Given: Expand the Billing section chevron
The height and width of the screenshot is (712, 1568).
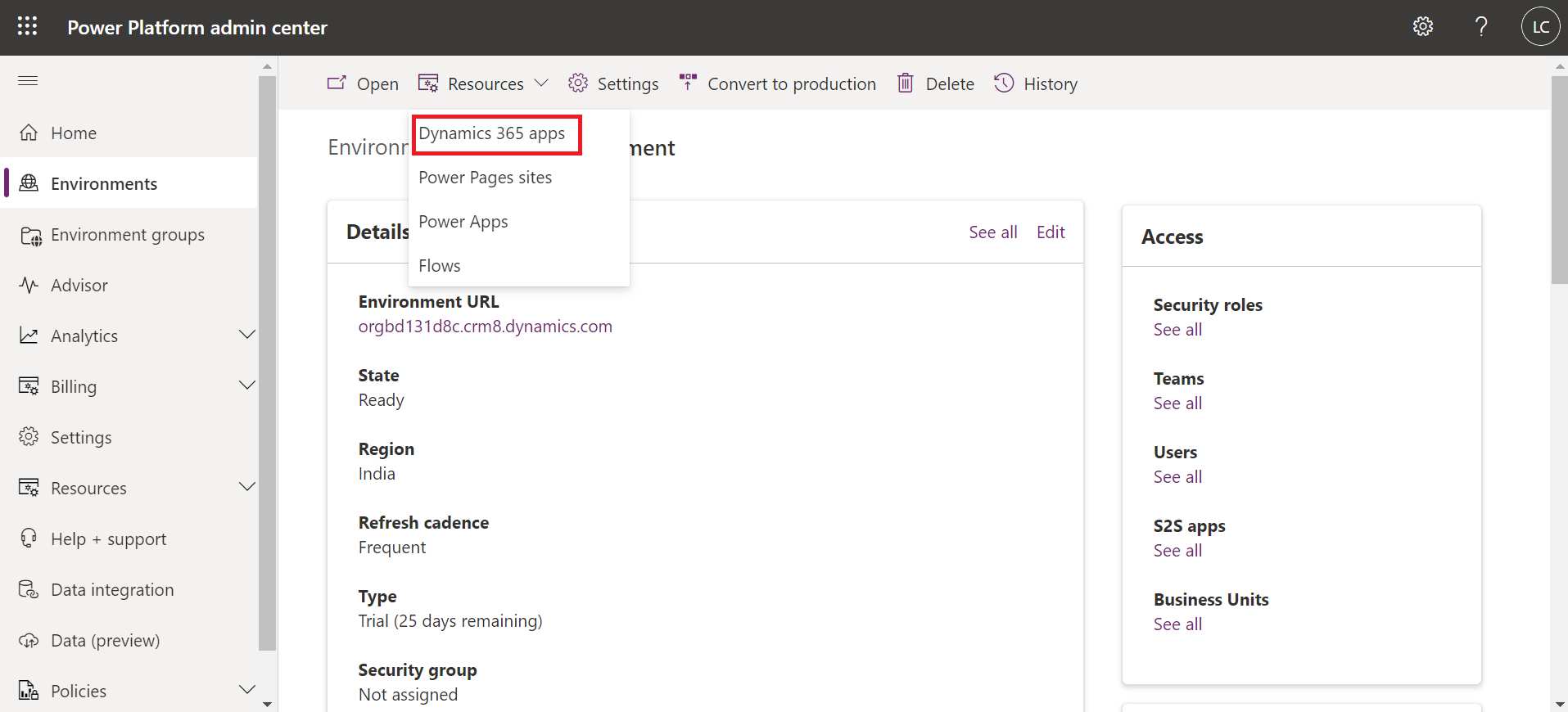Looking at the screenshot, I should 246,386.
